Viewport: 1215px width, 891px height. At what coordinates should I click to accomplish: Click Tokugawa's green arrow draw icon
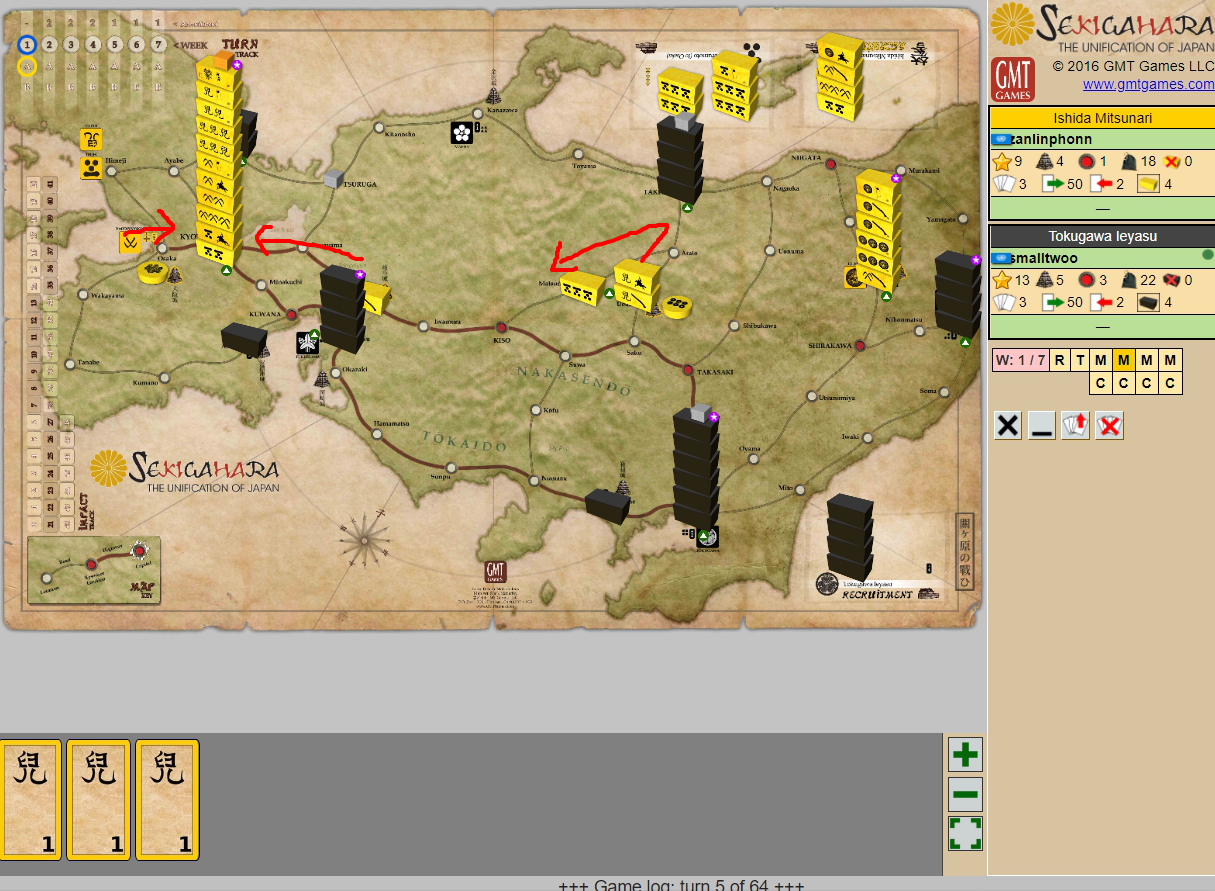[1053, 303]
